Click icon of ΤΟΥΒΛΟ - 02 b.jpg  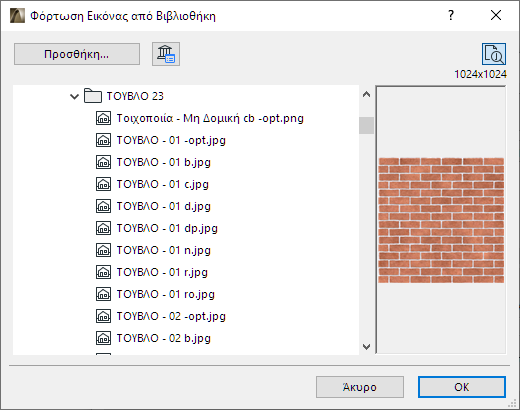tap(103, 338)
